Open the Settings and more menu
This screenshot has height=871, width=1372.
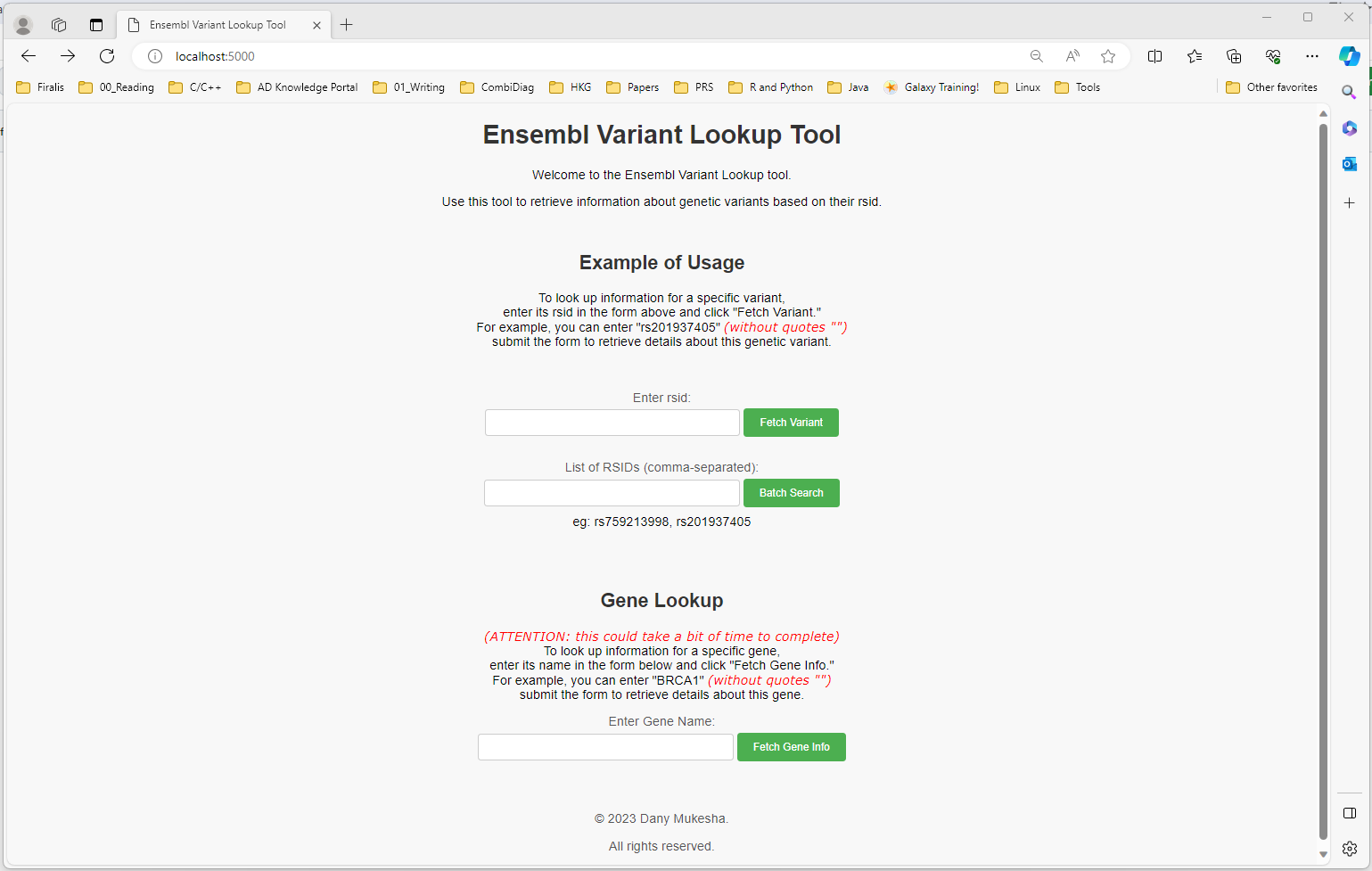coord(1311,55)
